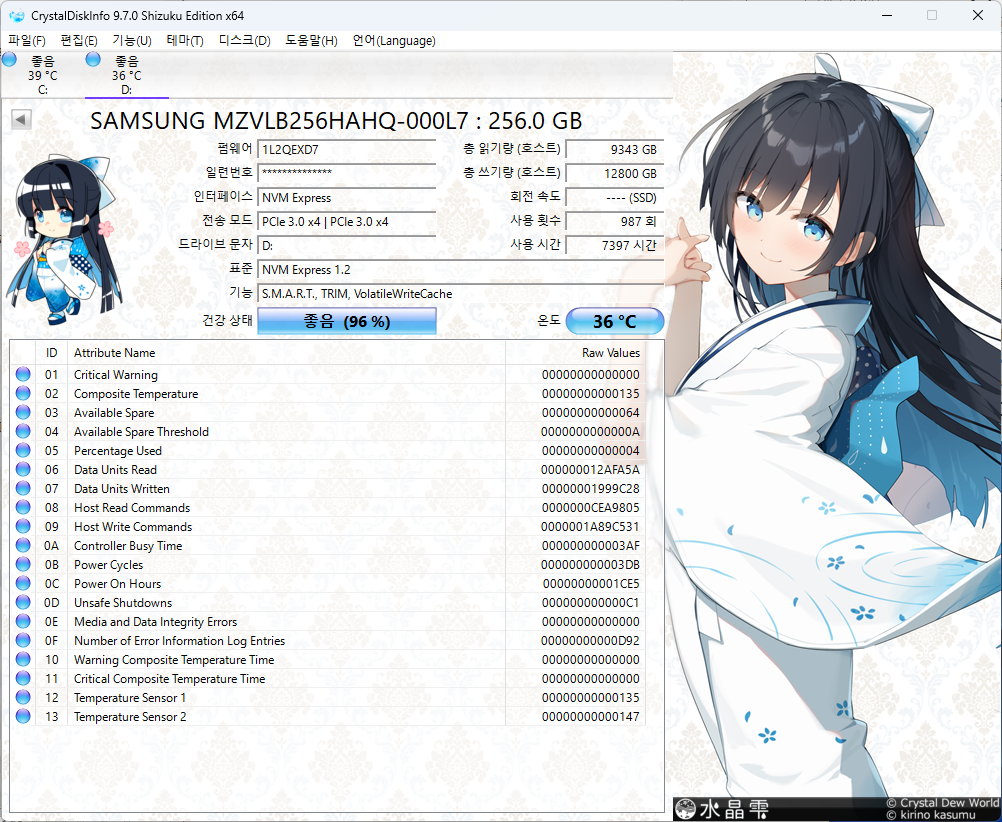Select the Percentage Used attribute name

pyautogui.click(x=118, y=451)
